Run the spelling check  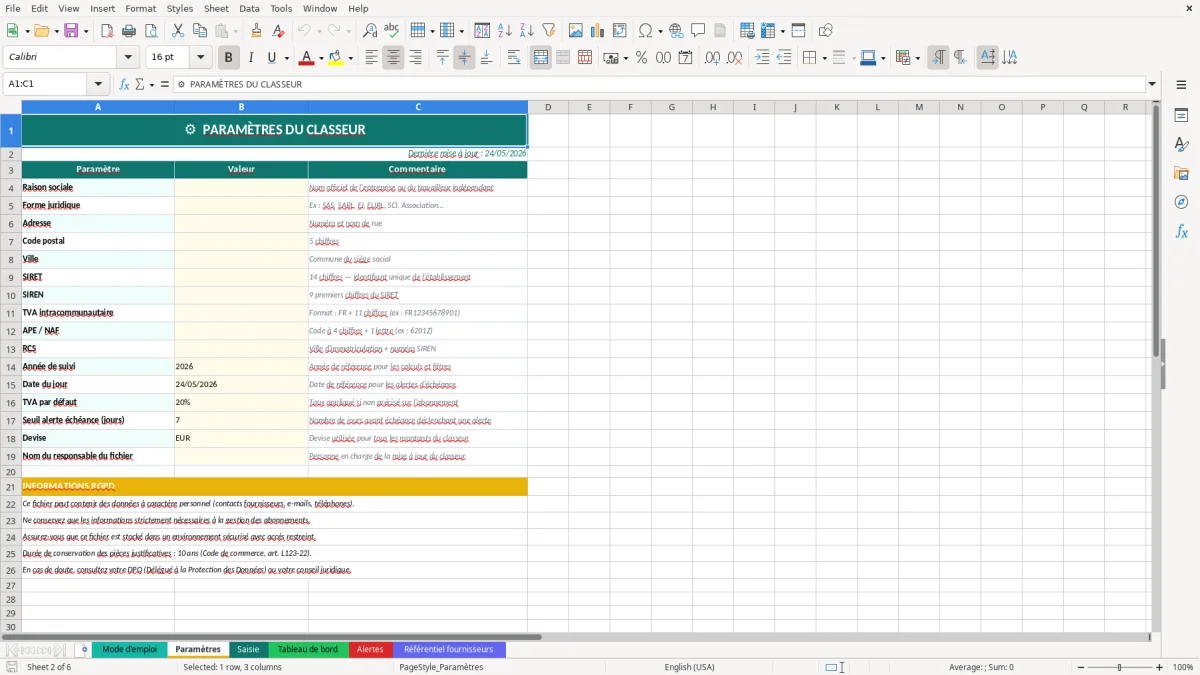pos(391,31)
